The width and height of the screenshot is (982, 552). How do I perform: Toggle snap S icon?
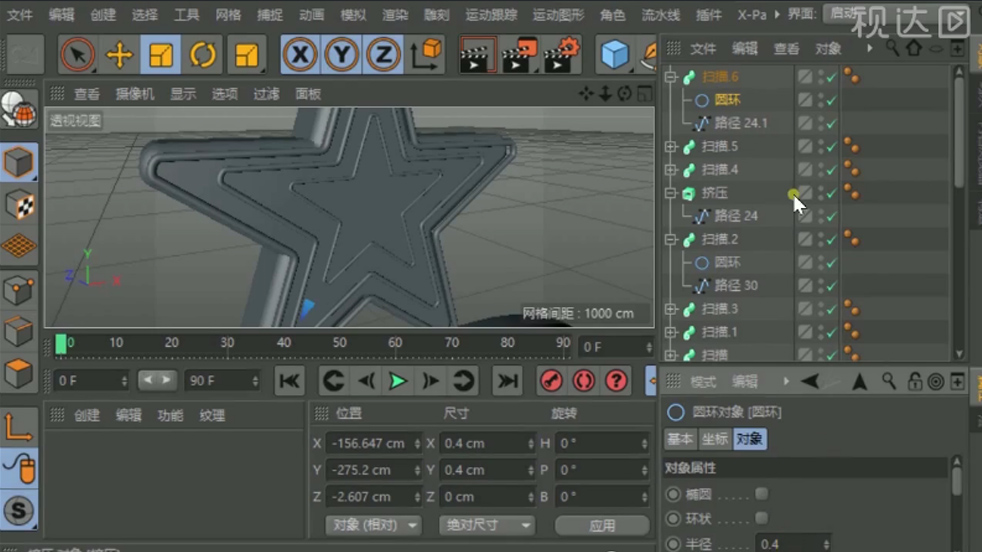[18, 511]
